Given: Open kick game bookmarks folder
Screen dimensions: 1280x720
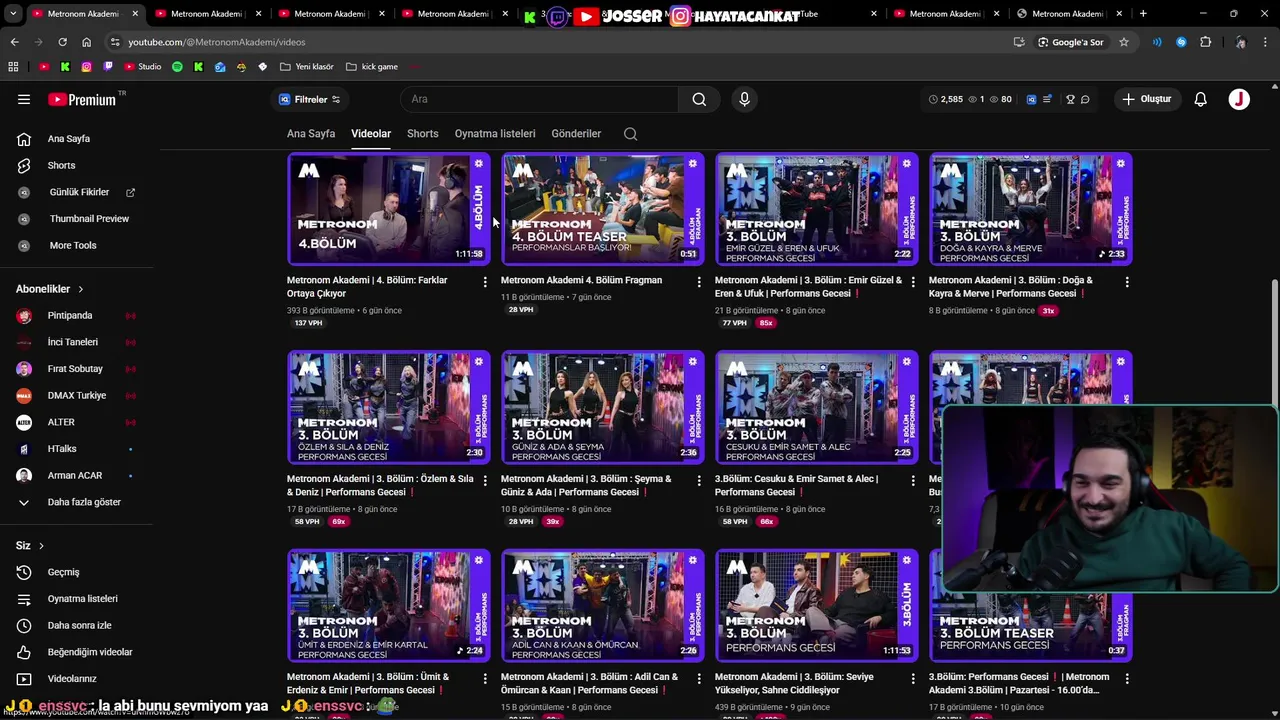Looking at the screenshot, I should 372,67.
